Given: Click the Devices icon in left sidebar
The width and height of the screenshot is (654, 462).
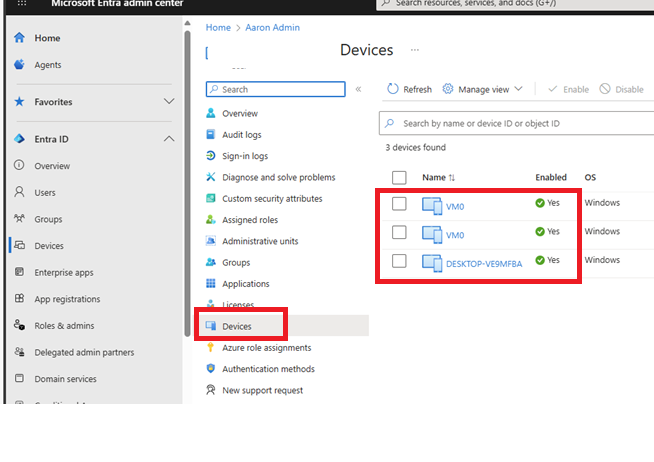Looking at the screenshot, I should [x=19, y=245].
